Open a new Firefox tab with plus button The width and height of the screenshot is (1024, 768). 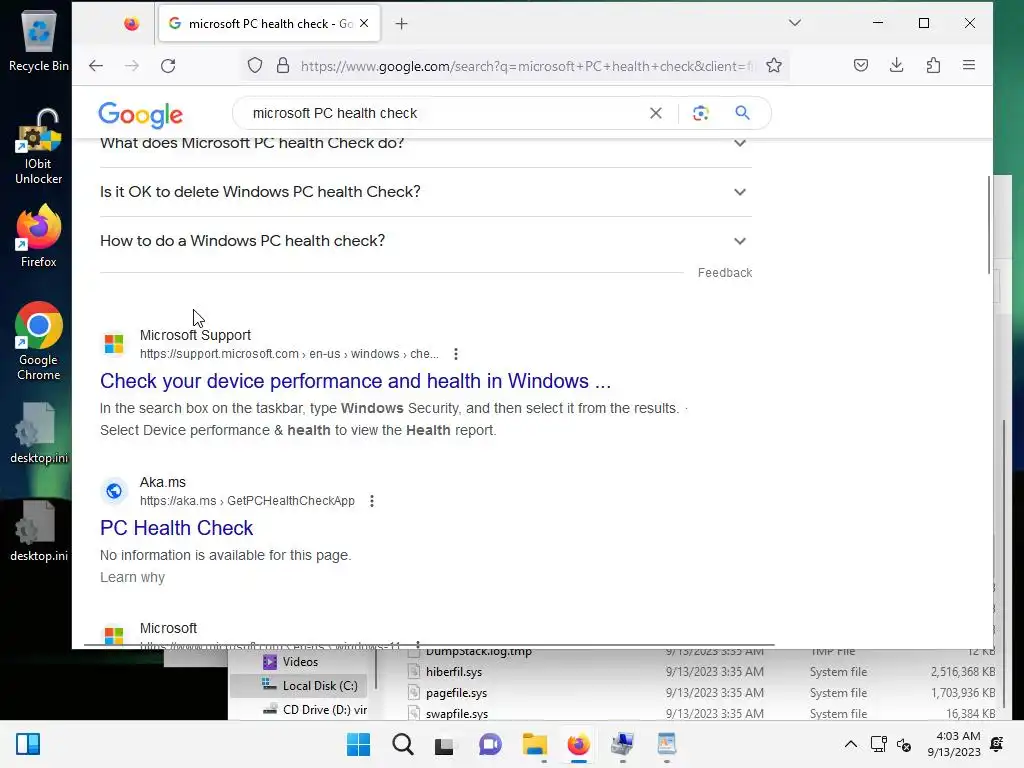coord(402,24)
